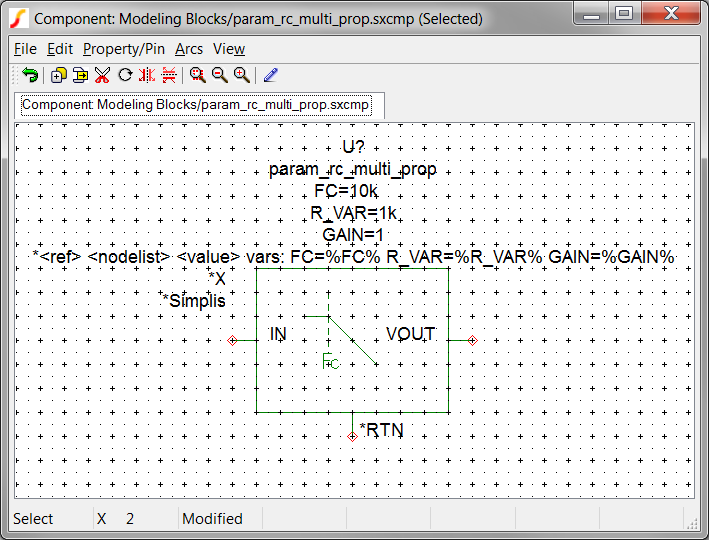Rotate the selection with the Rotate icon

[x=125, y=75]
